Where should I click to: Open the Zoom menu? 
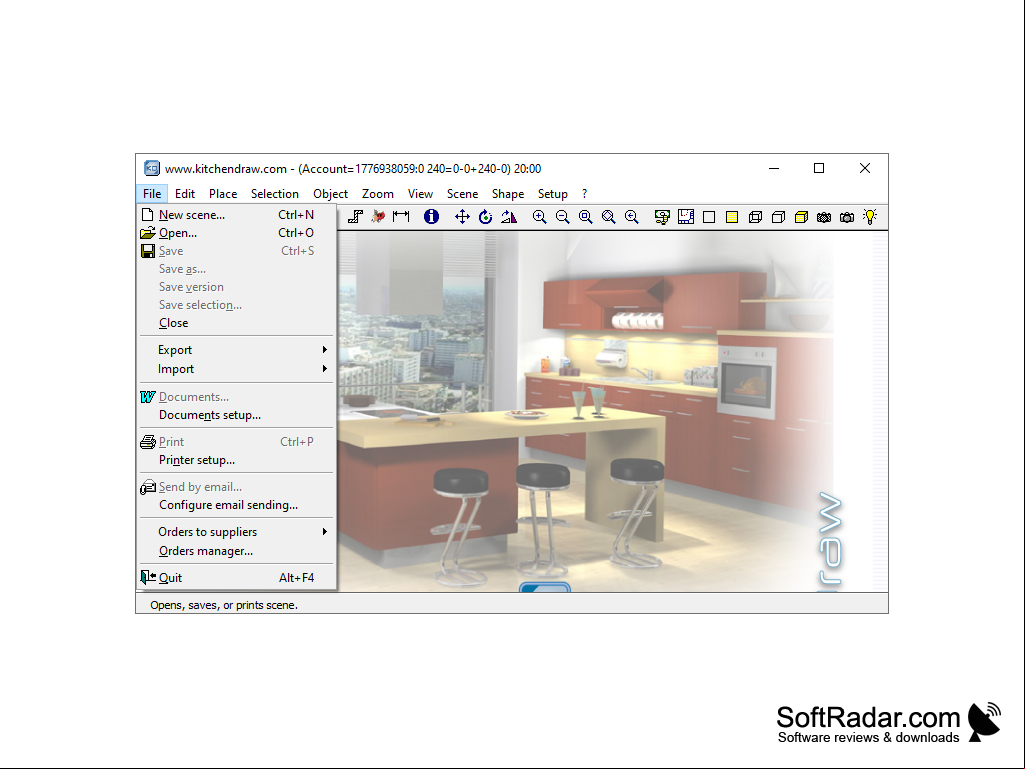pyautogui.click(x=378, y=194)
